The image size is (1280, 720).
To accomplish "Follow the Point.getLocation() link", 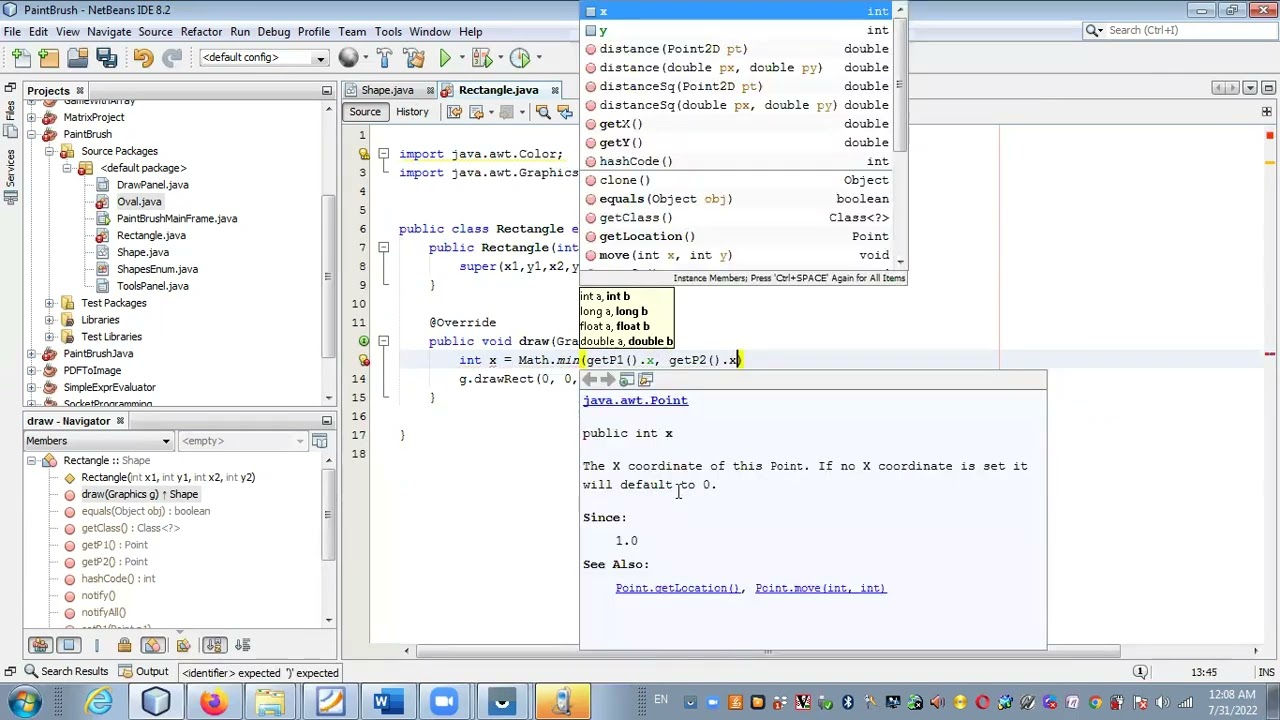I will [x=678, y=588].
